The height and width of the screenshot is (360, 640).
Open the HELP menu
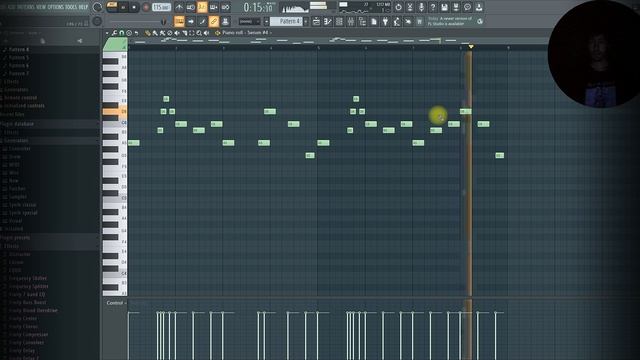pos(83,7)
